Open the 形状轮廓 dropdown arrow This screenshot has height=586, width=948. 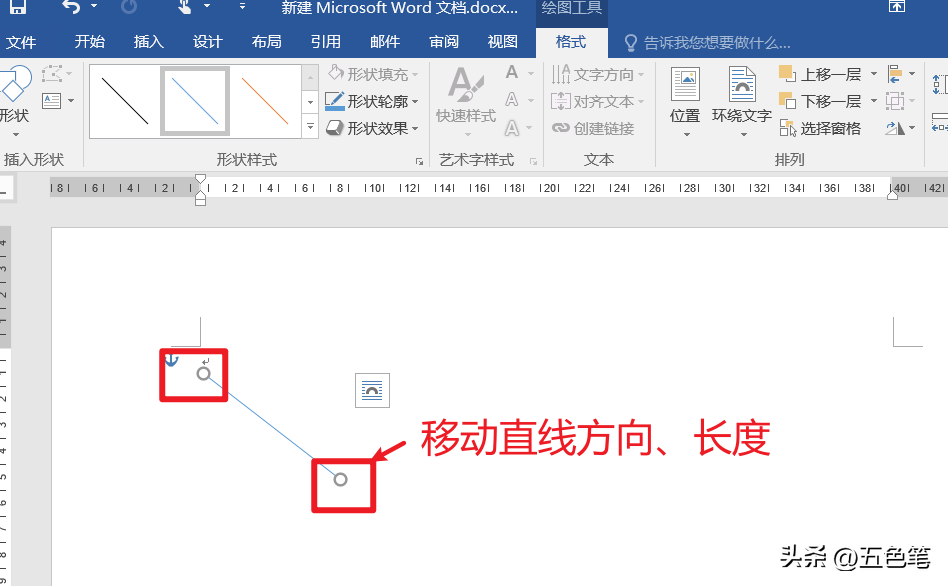coord(415,102)
